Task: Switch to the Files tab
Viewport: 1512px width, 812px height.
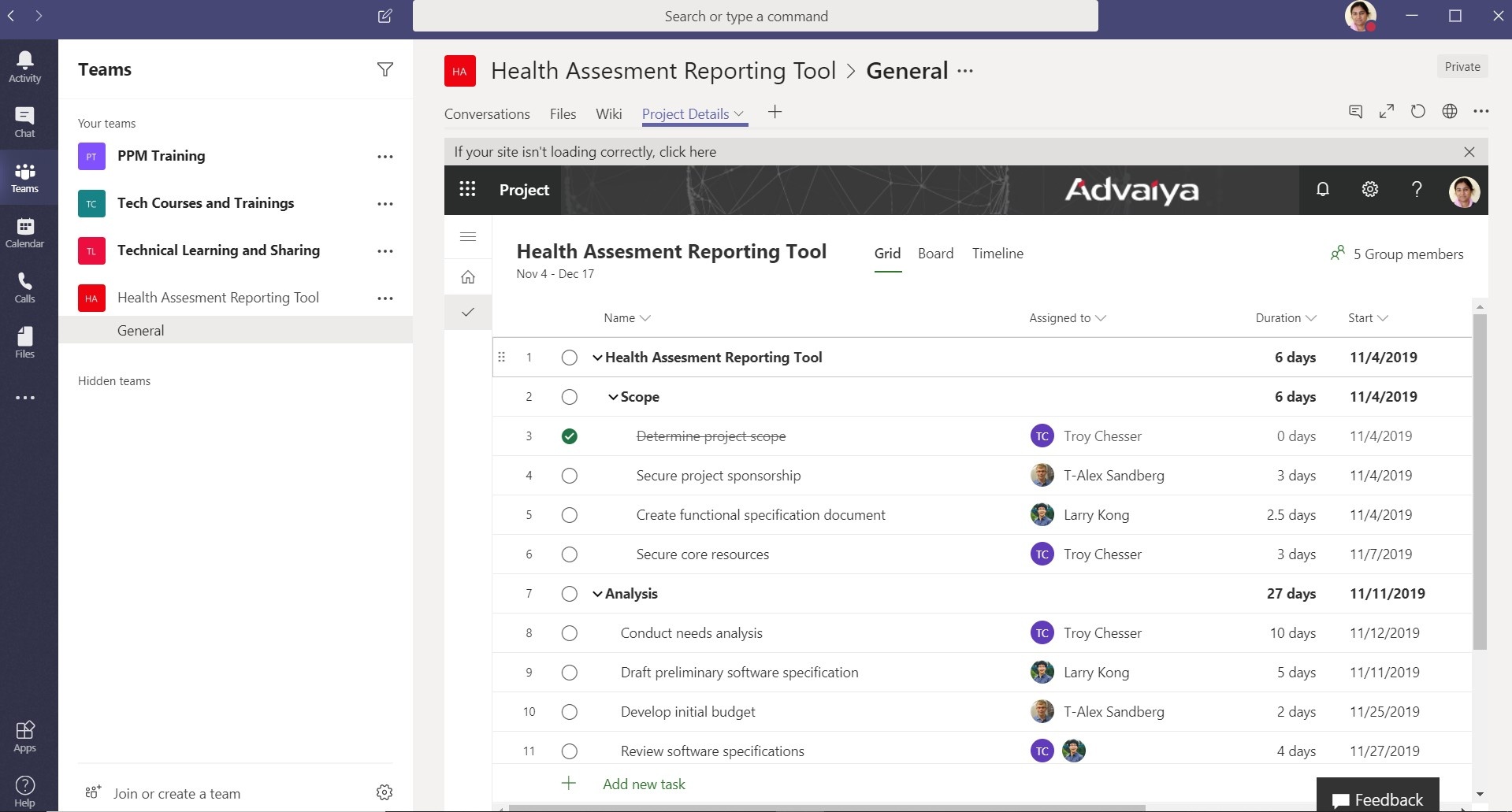Action: click(x=563, y=114)
